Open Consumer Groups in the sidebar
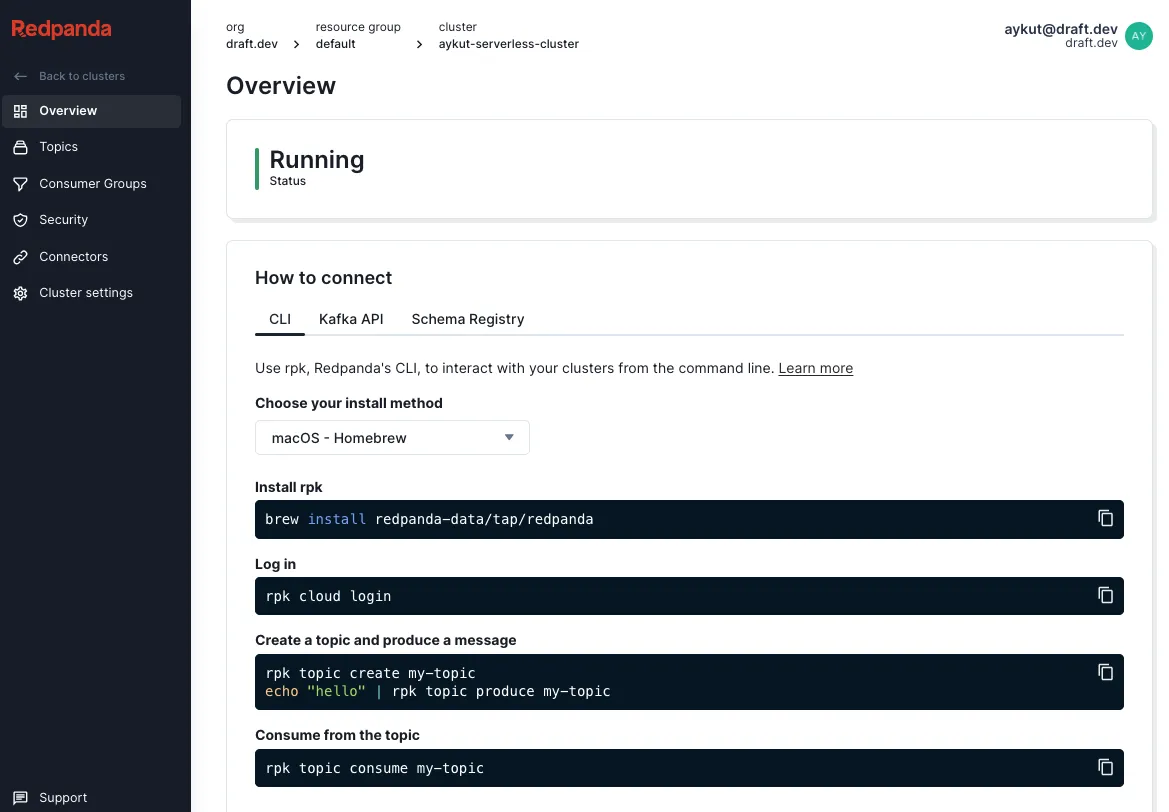This screenshot has width=1169, height=812. tap(91, 183)
